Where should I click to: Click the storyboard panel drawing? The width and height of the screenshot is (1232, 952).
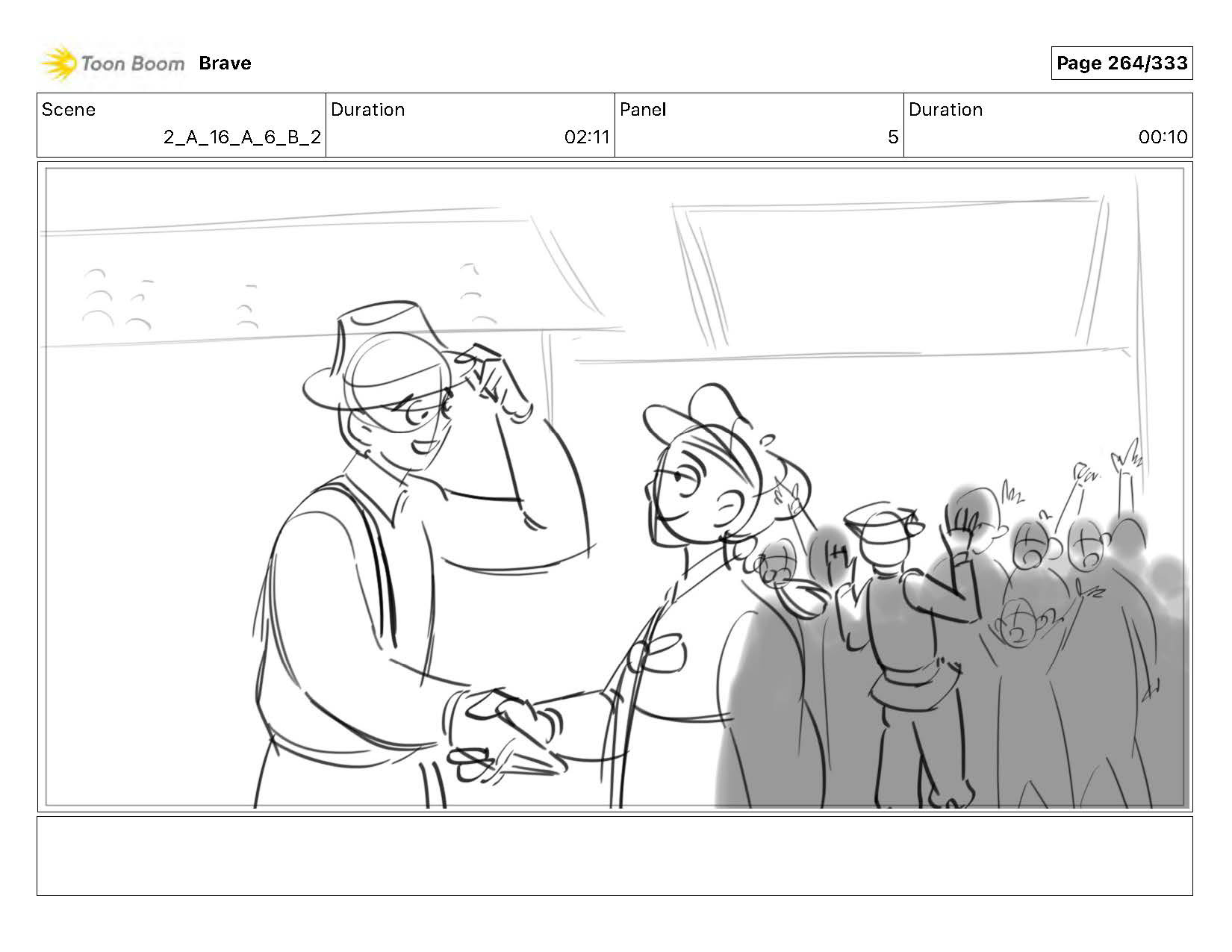(615, 487)
